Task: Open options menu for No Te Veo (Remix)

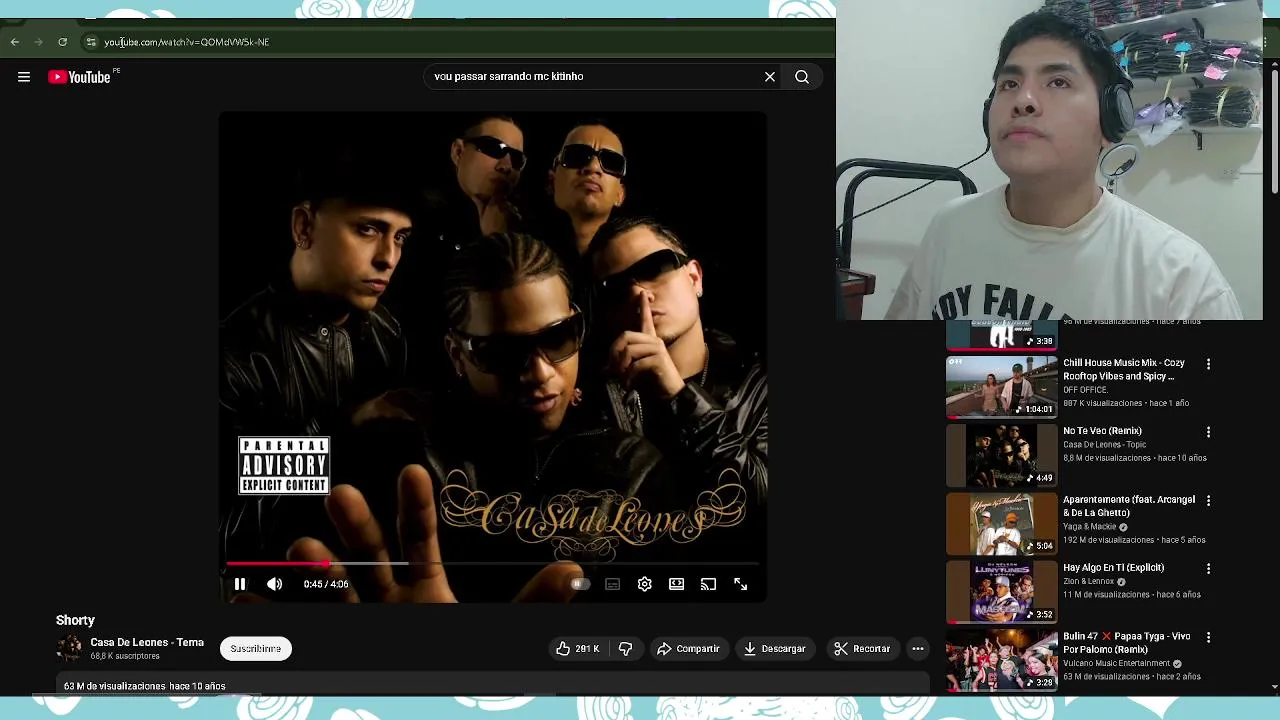Action: (1208, 432)
